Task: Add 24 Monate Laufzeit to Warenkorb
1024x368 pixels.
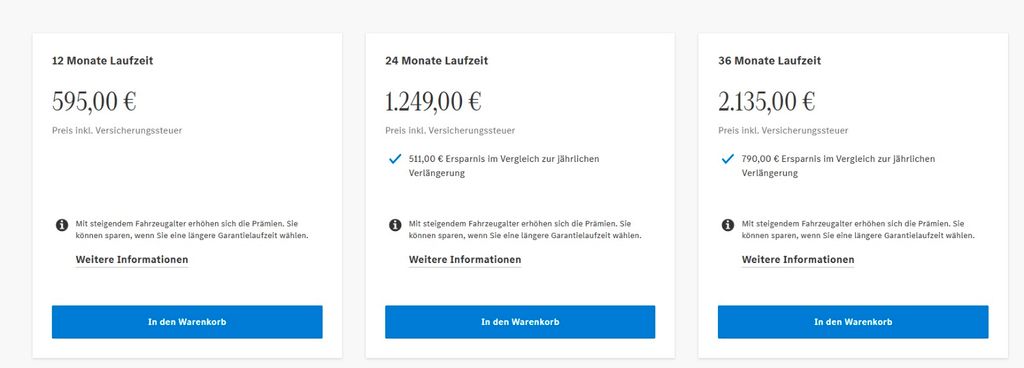Action: [x=520, y=322]
